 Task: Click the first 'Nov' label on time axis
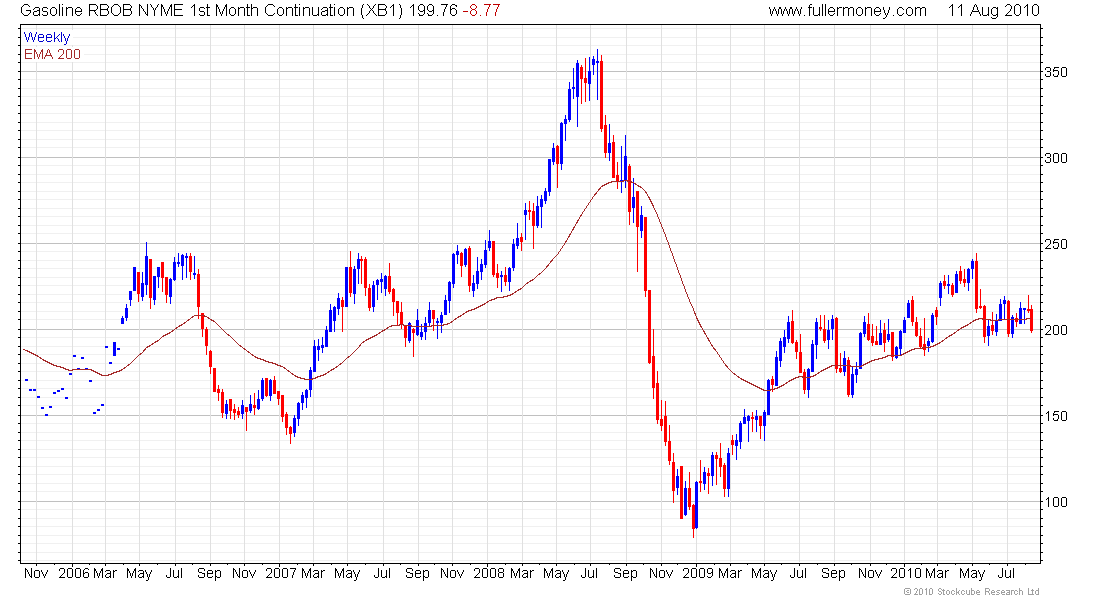pos(36,573)
